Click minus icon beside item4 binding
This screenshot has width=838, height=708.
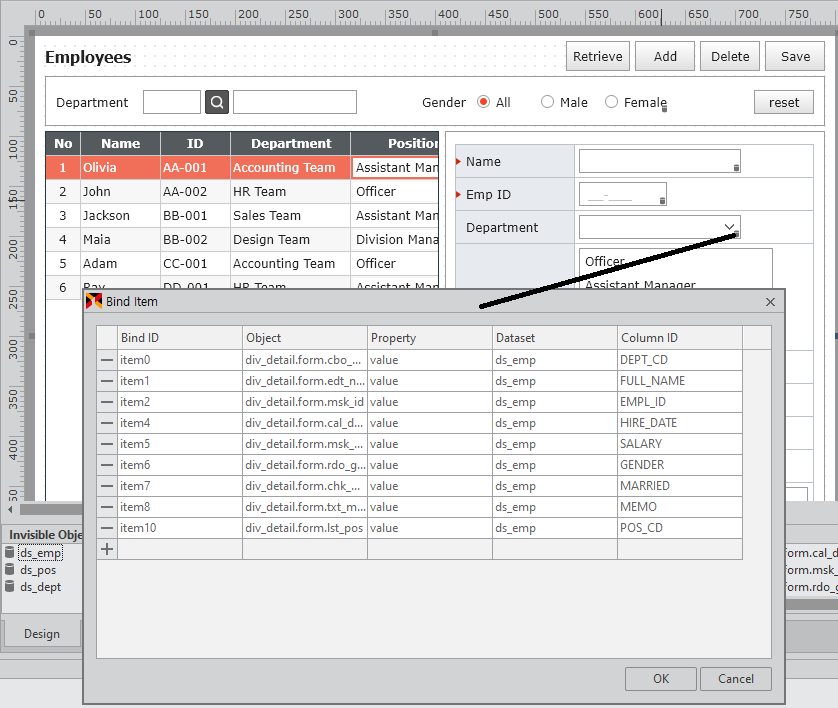(x=107, y=423)
